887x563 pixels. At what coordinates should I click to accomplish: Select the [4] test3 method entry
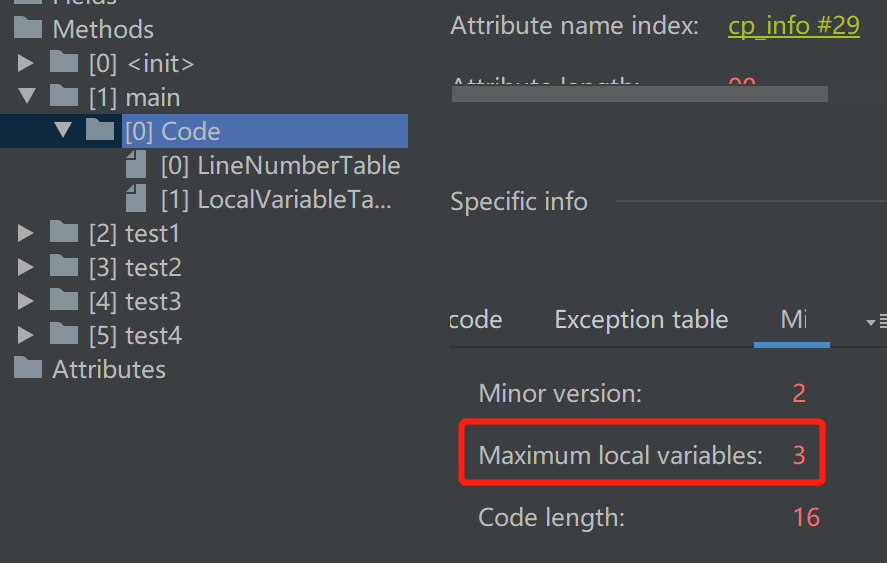(135, 301)
